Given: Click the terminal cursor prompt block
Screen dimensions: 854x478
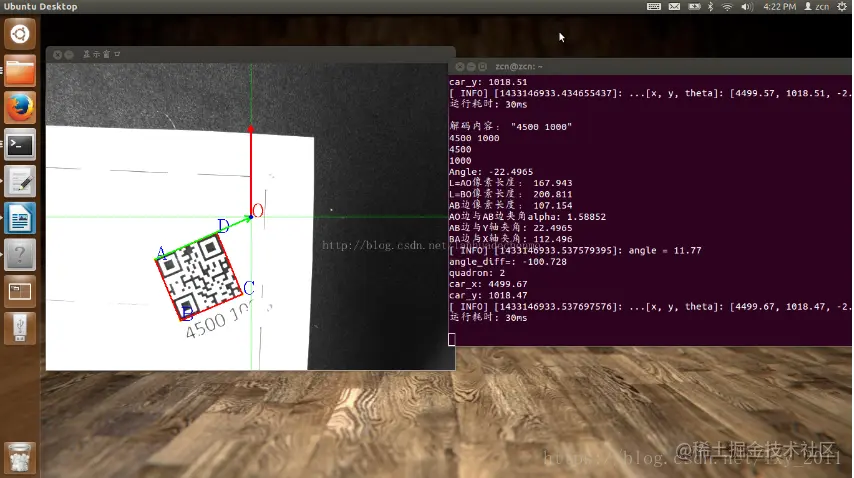Looking at the screenshot, I should coord(452,339).
